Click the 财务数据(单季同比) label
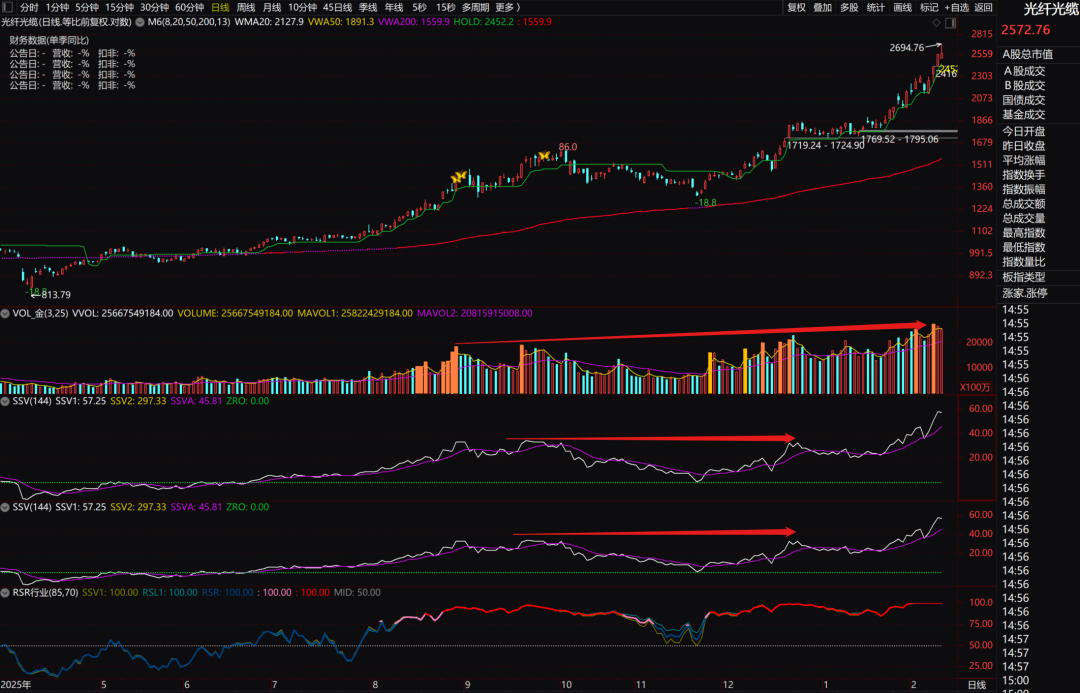This screenshot has width=1080, height=693. tap(49, 41)
